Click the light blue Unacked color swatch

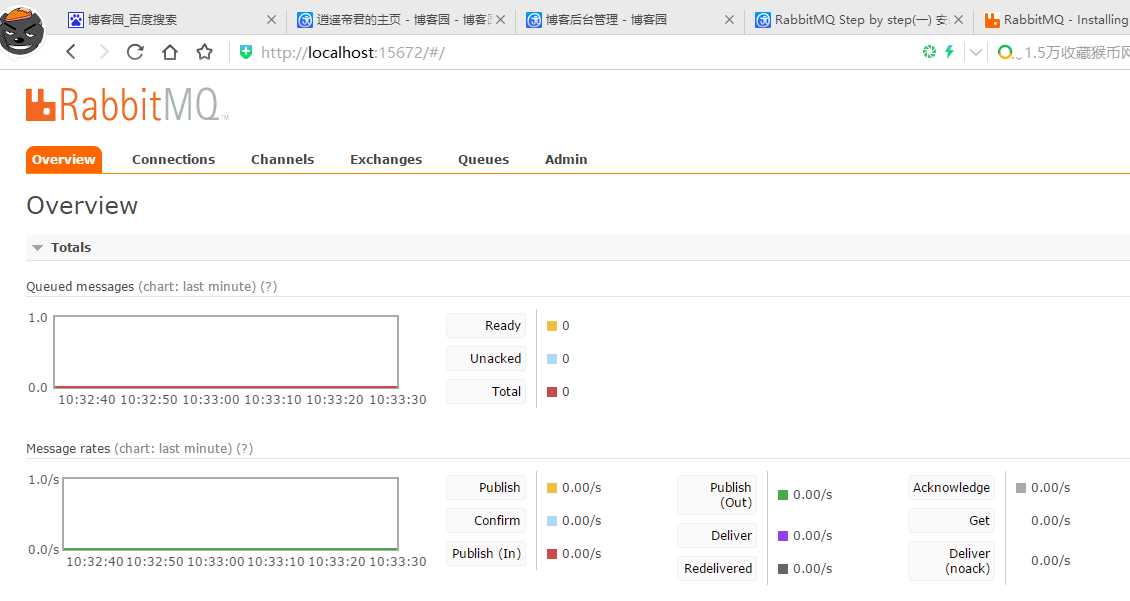552,359
